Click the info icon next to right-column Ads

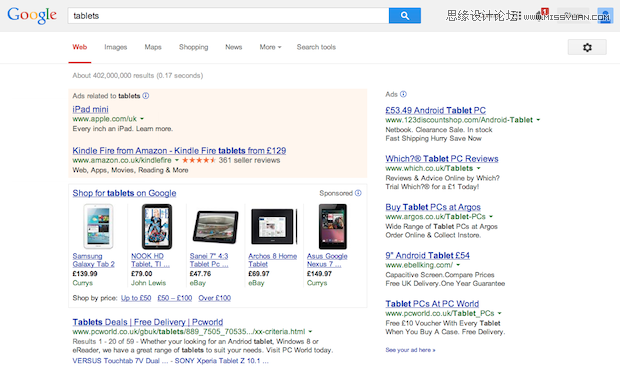point(403,94)
